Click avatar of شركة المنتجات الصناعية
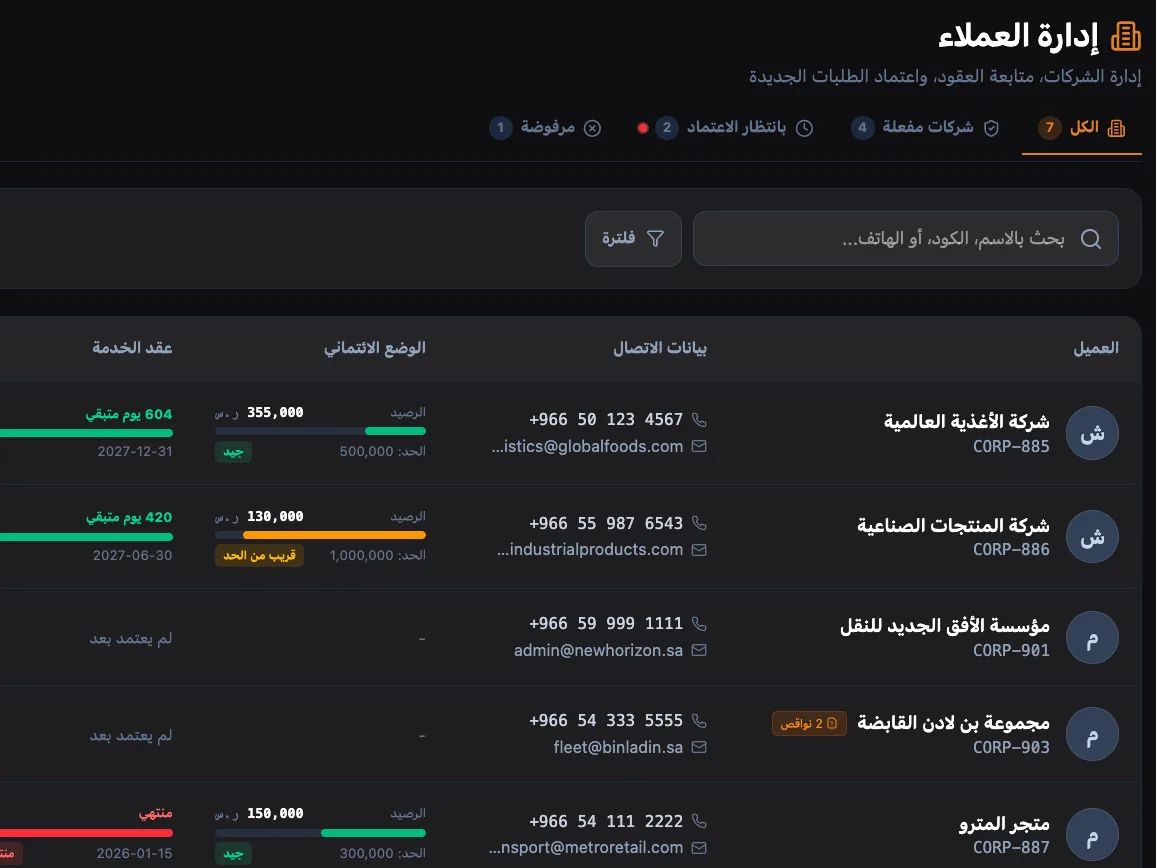The height and width of the screenshot is (868, 1156). pos(1092,536)
